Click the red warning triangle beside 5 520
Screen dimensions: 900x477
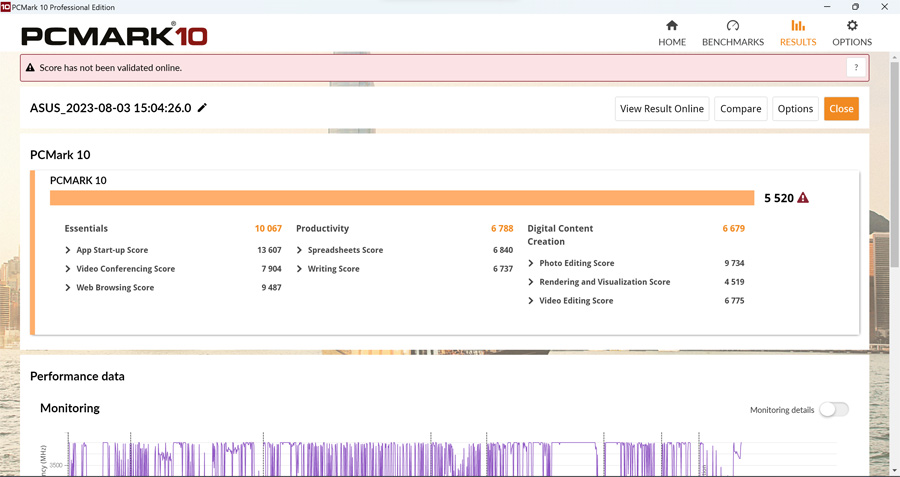[x=803, y=198]
